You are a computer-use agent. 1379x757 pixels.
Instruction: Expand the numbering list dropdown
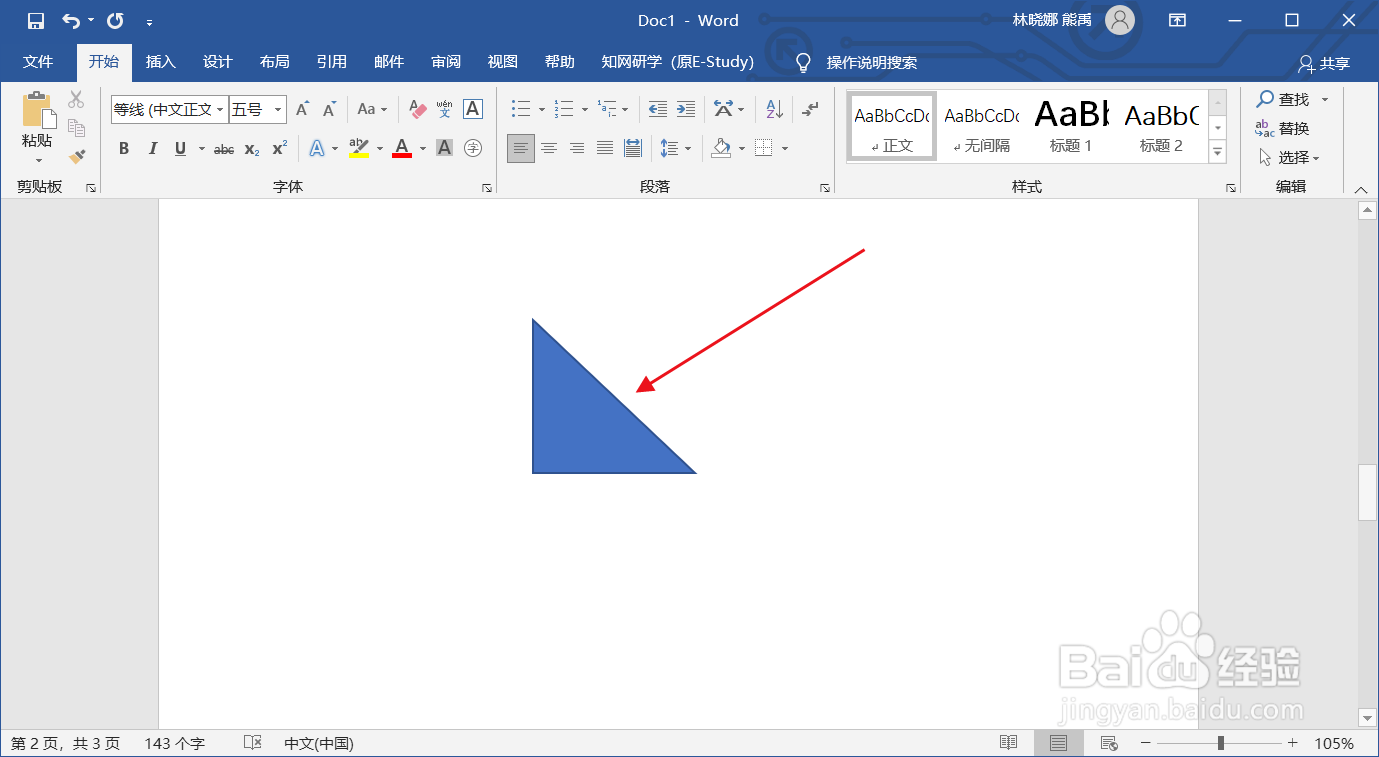(585, 110)
